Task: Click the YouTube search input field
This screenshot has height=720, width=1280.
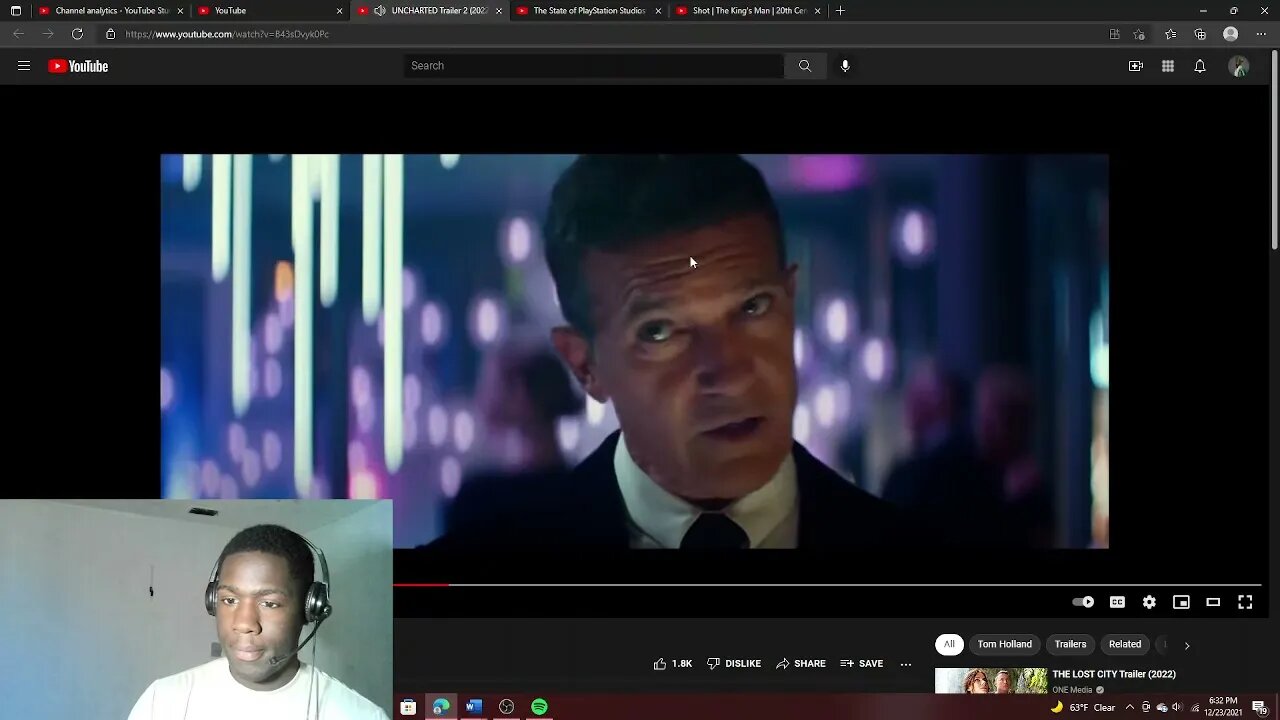Action: point(594,66)
